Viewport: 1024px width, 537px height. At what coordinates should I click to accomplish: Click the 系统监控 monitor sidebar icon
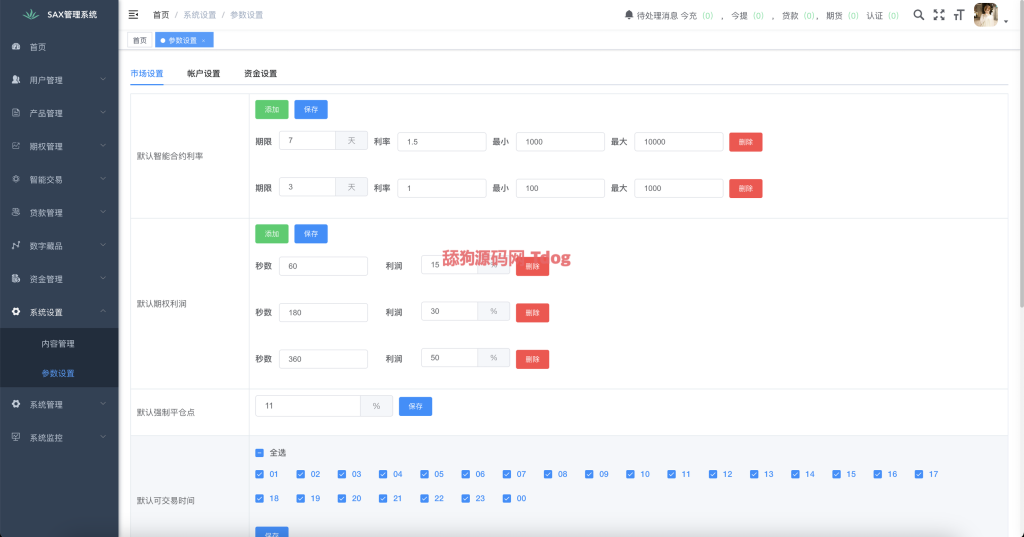(16, 437)
